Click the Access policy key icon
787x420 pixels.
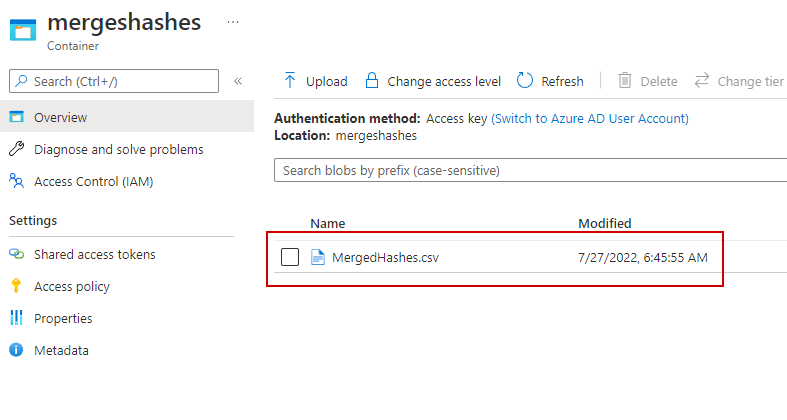click(16, 287)
